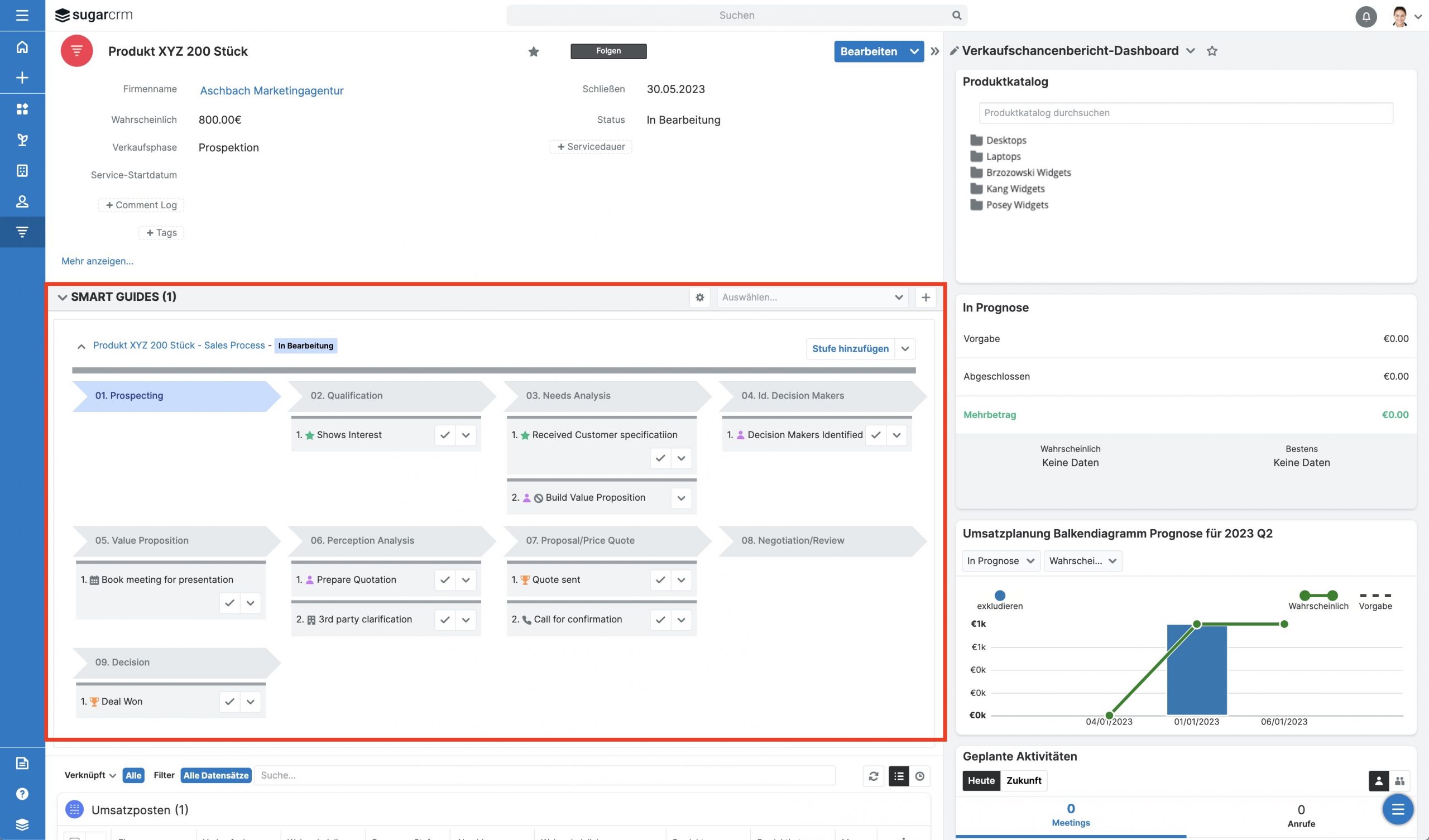
Task: Click the Produktkatalog durchsuchen search field
Action: pyautogui.click(x=1185, y=113)
